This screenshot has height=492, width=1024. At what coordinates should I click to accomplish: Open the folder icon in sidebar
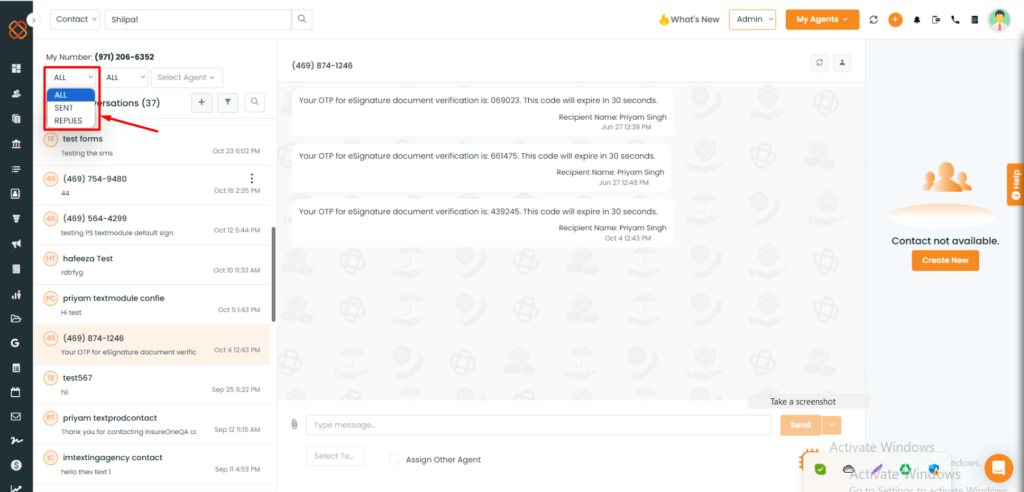[x=16, y=319]
